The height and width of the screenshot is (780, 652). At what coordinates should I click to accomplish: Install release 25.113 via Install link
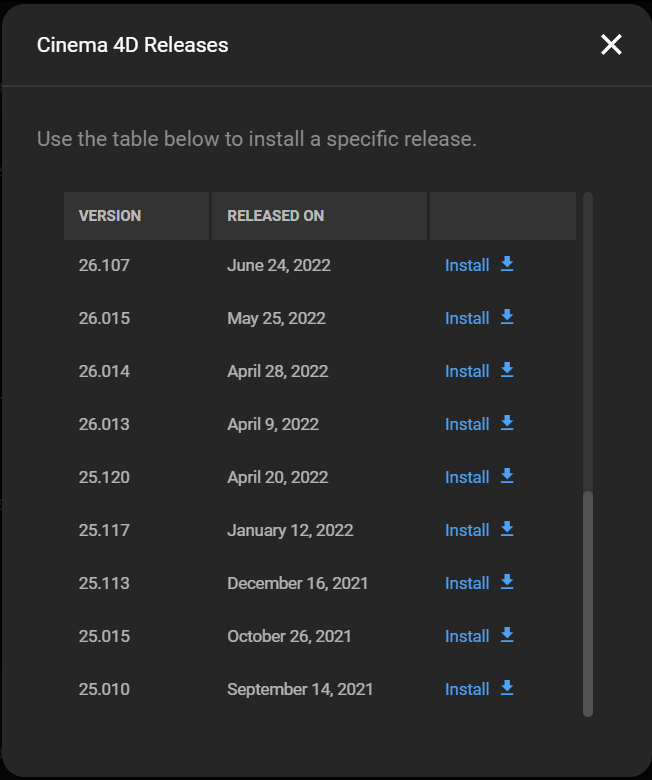point(467,584)
